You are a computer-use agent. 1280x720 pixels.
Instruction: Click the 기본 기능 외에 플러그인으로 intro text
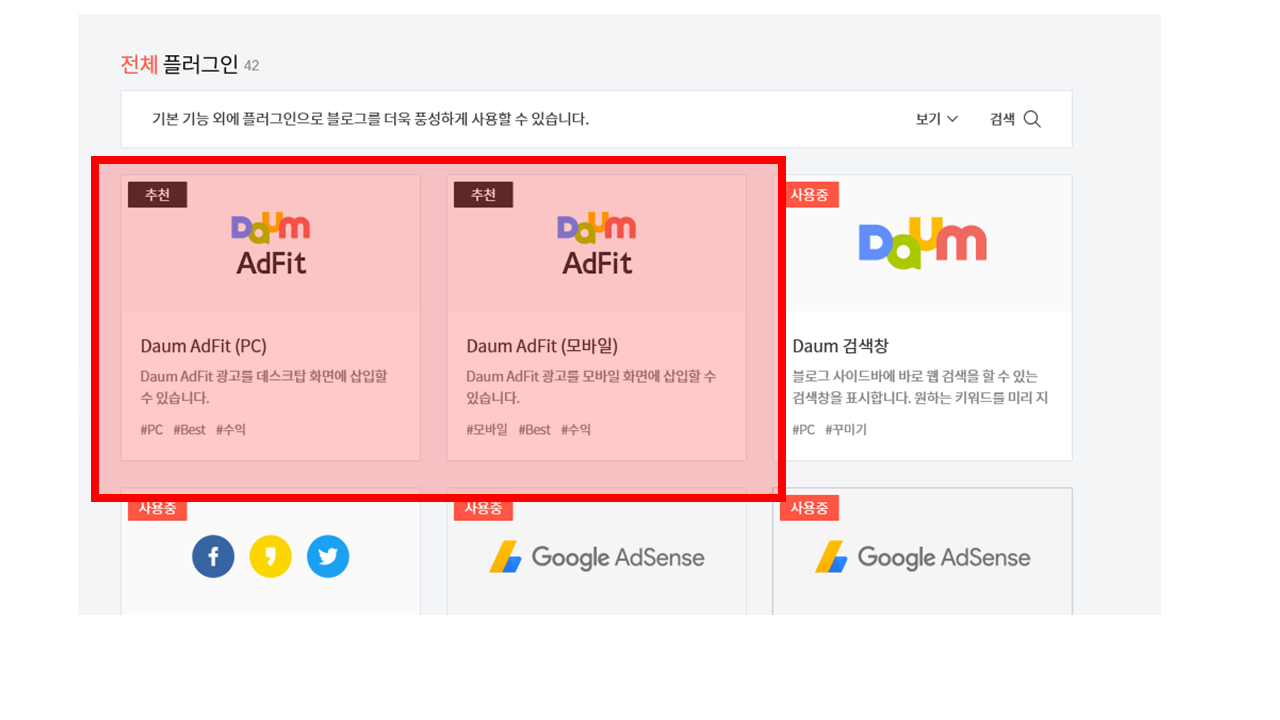point(370,119)
